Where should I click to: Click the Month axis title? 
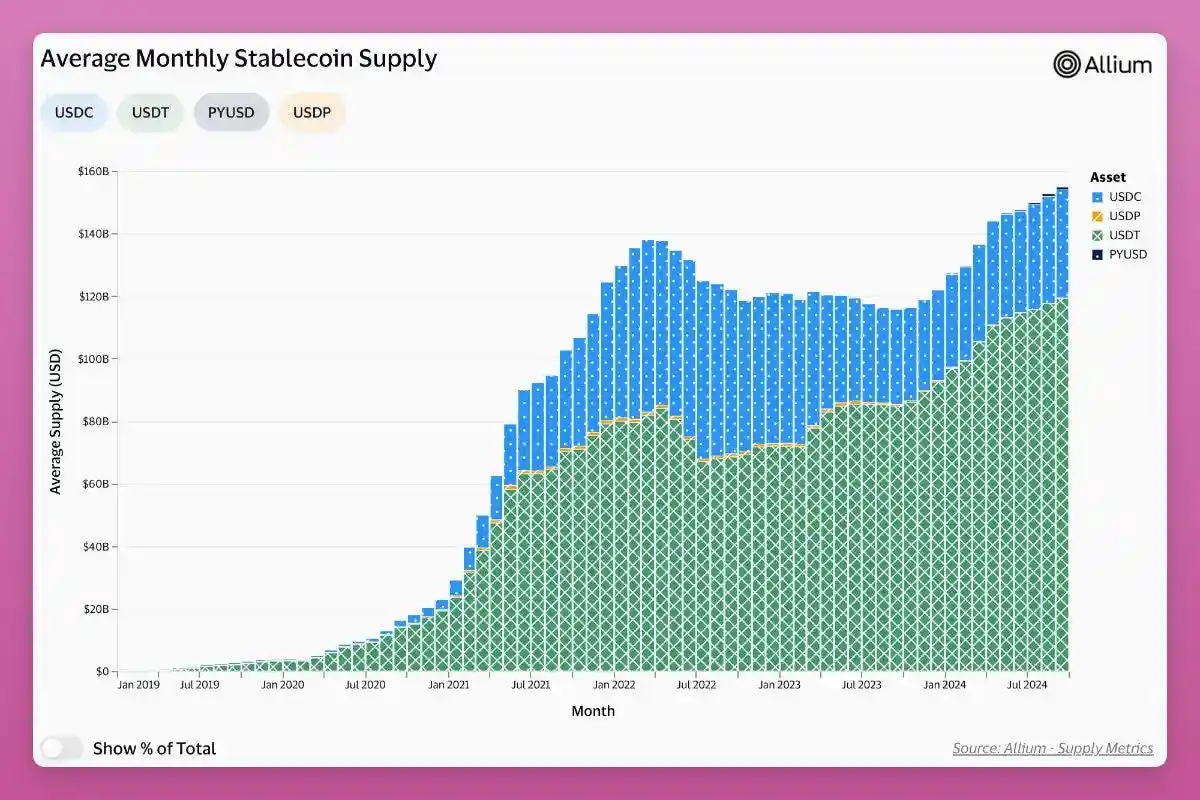tap(593, 711)
